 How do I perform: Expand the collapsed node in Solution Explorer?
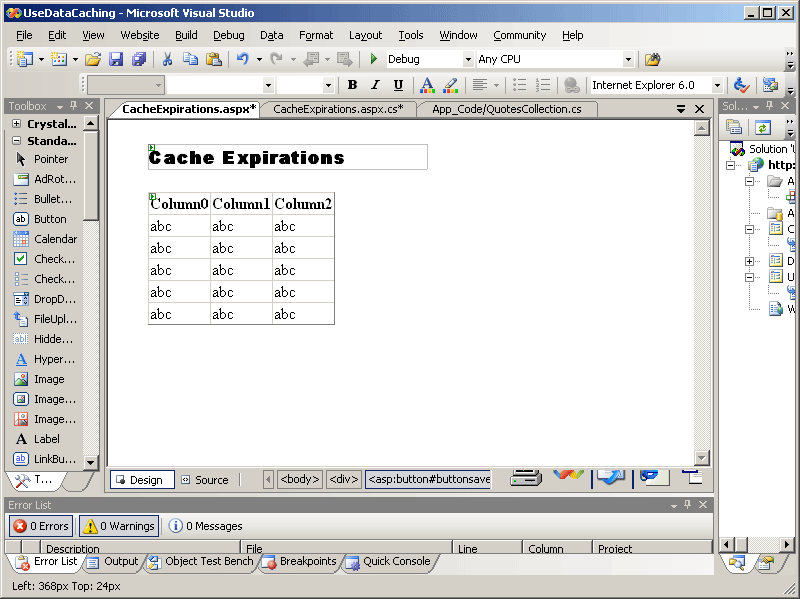(x=750, y=261)
